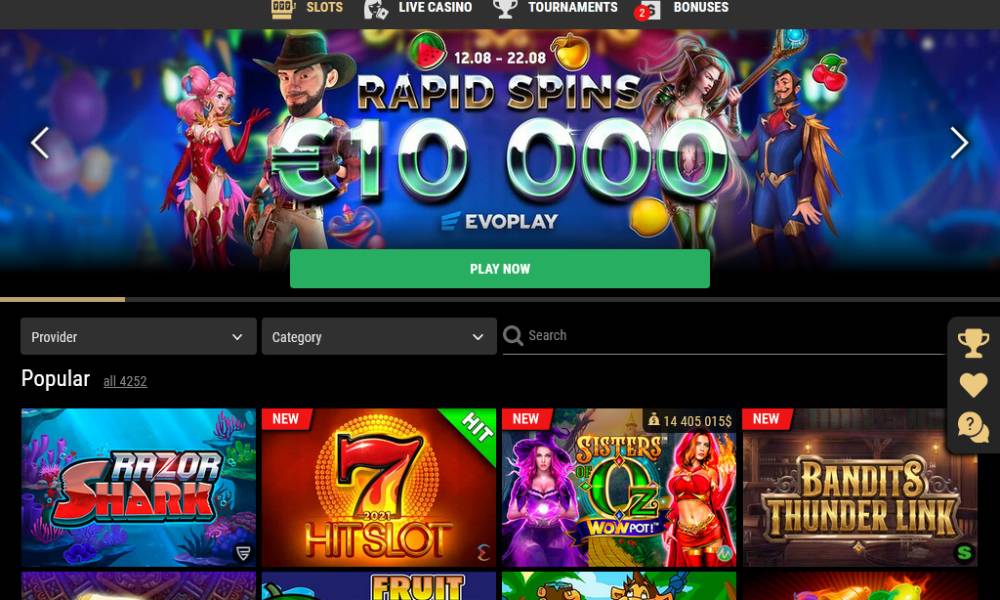Viewport: 1000px width, 600px height.
Task: Open the trophy tournaments sidebar icon
Action: (x=973, y=343)
